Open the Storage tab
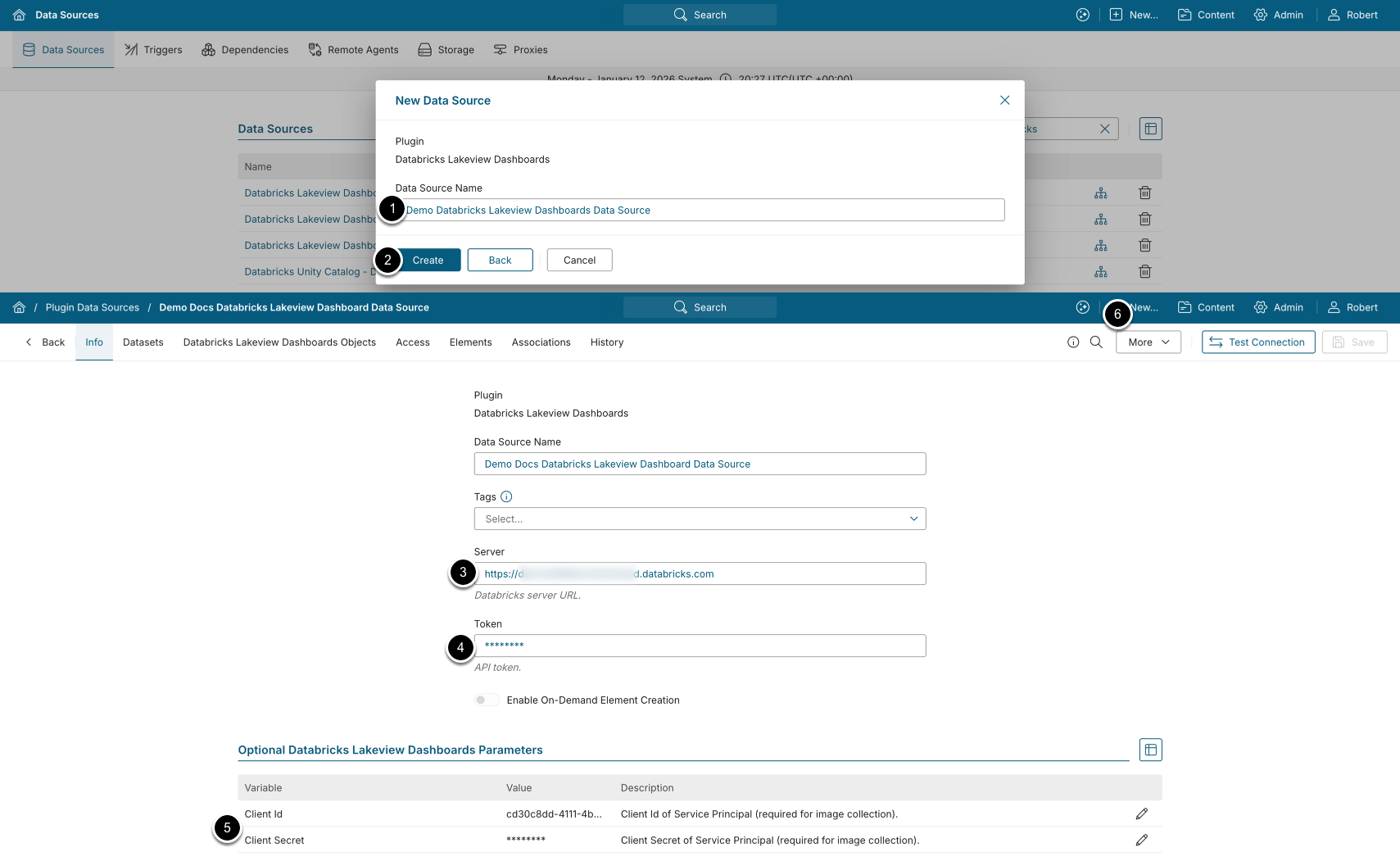 (446, 50)
